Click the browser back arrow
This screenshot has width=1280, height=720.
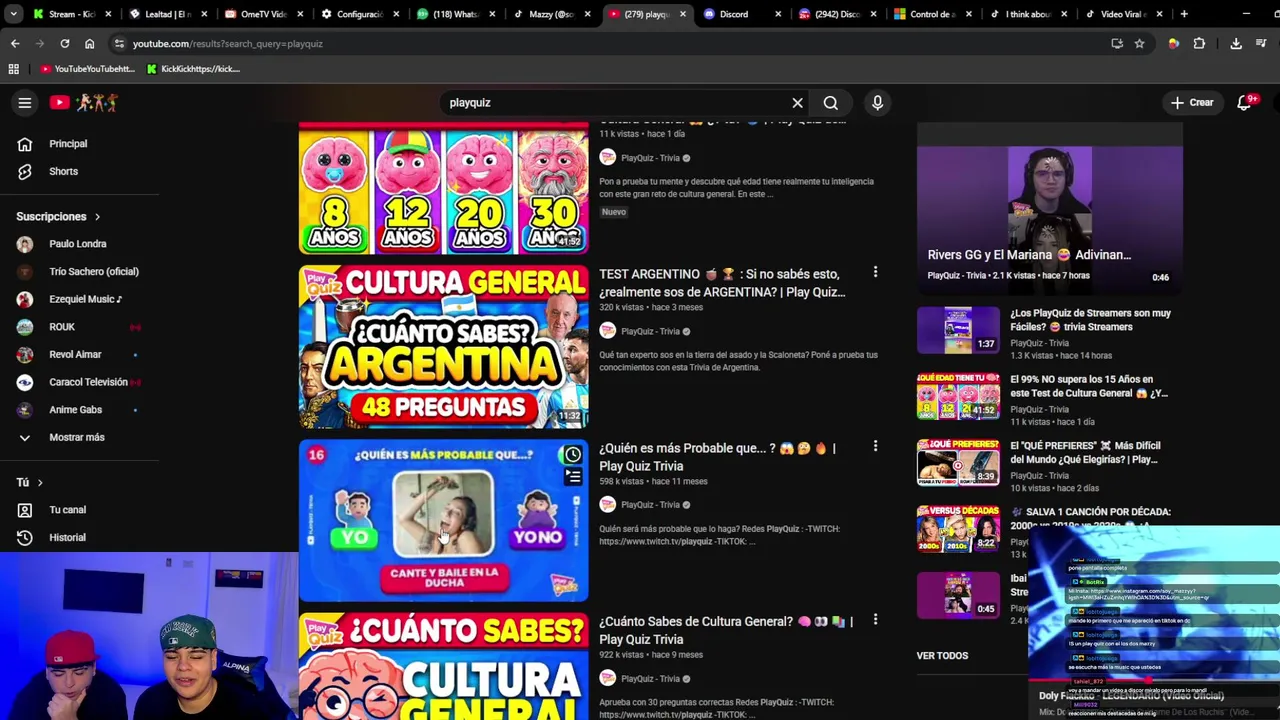coord(15,44)
